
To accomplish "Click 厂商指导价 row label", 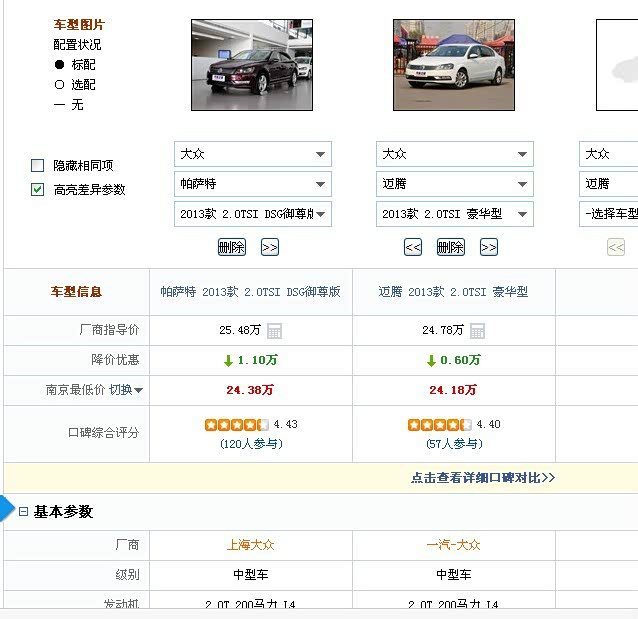I will click(x=109, y=330).
